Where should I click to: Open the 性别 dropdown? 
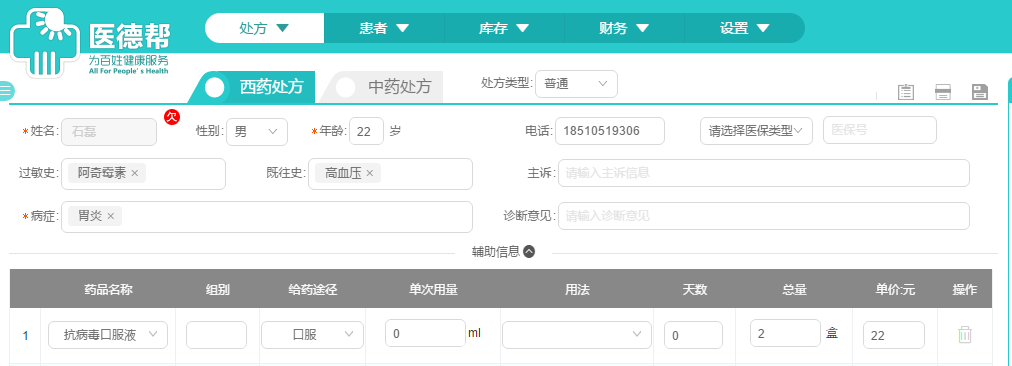pos(257,131)
